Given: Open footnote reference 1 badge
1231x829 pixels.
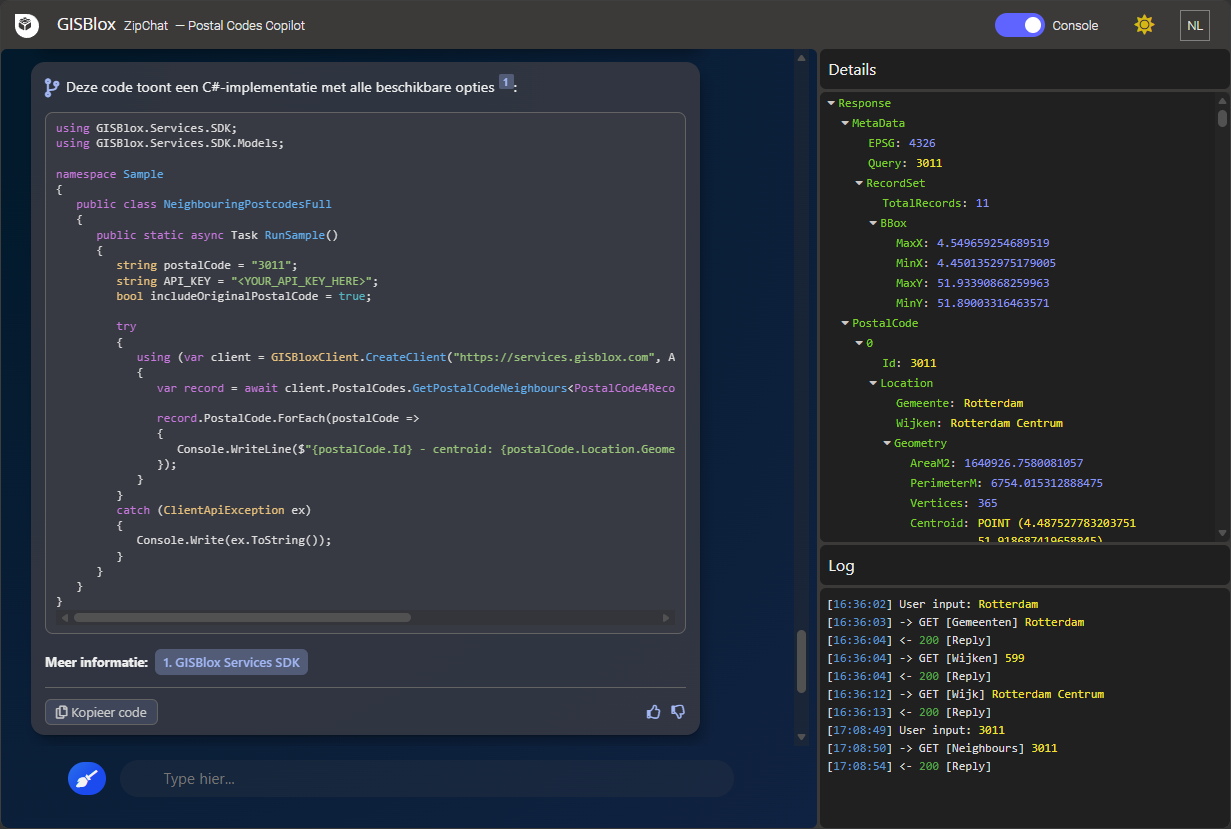Looking at the screenshot, I should click(x=506, y=82).
